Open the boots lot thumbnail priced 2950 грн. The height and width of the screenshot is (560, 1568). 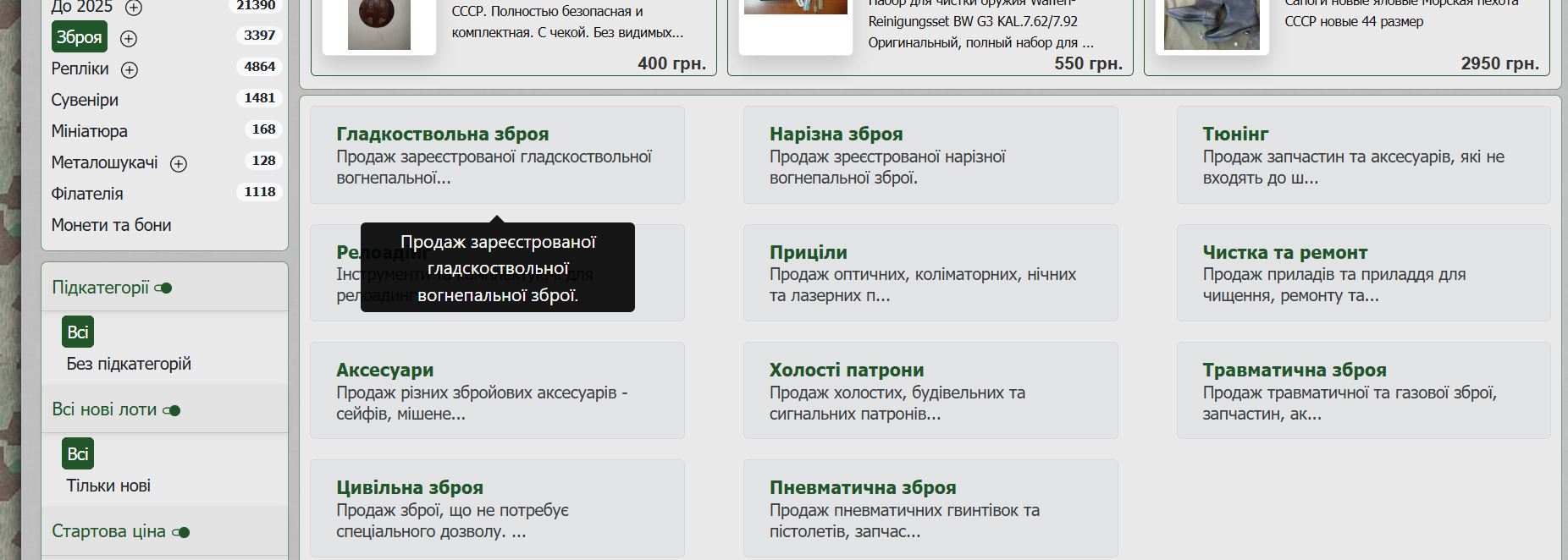[x=1212, y=24]
